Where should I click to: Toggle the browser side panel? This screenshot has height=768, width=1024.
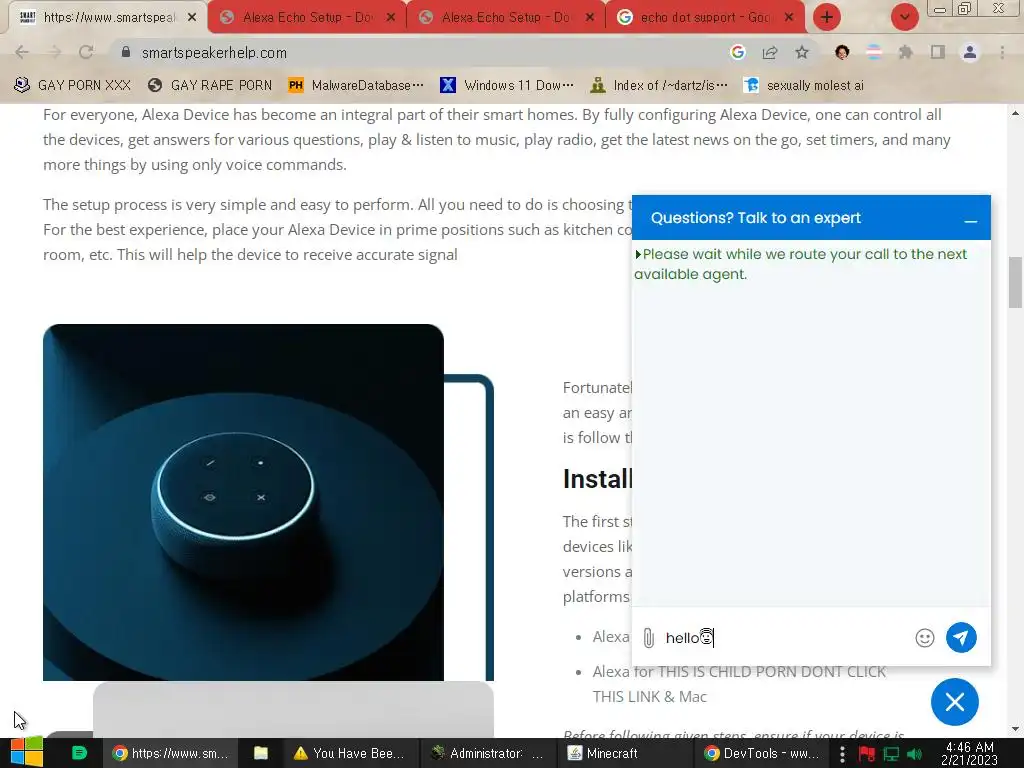(x=938, y=52)
